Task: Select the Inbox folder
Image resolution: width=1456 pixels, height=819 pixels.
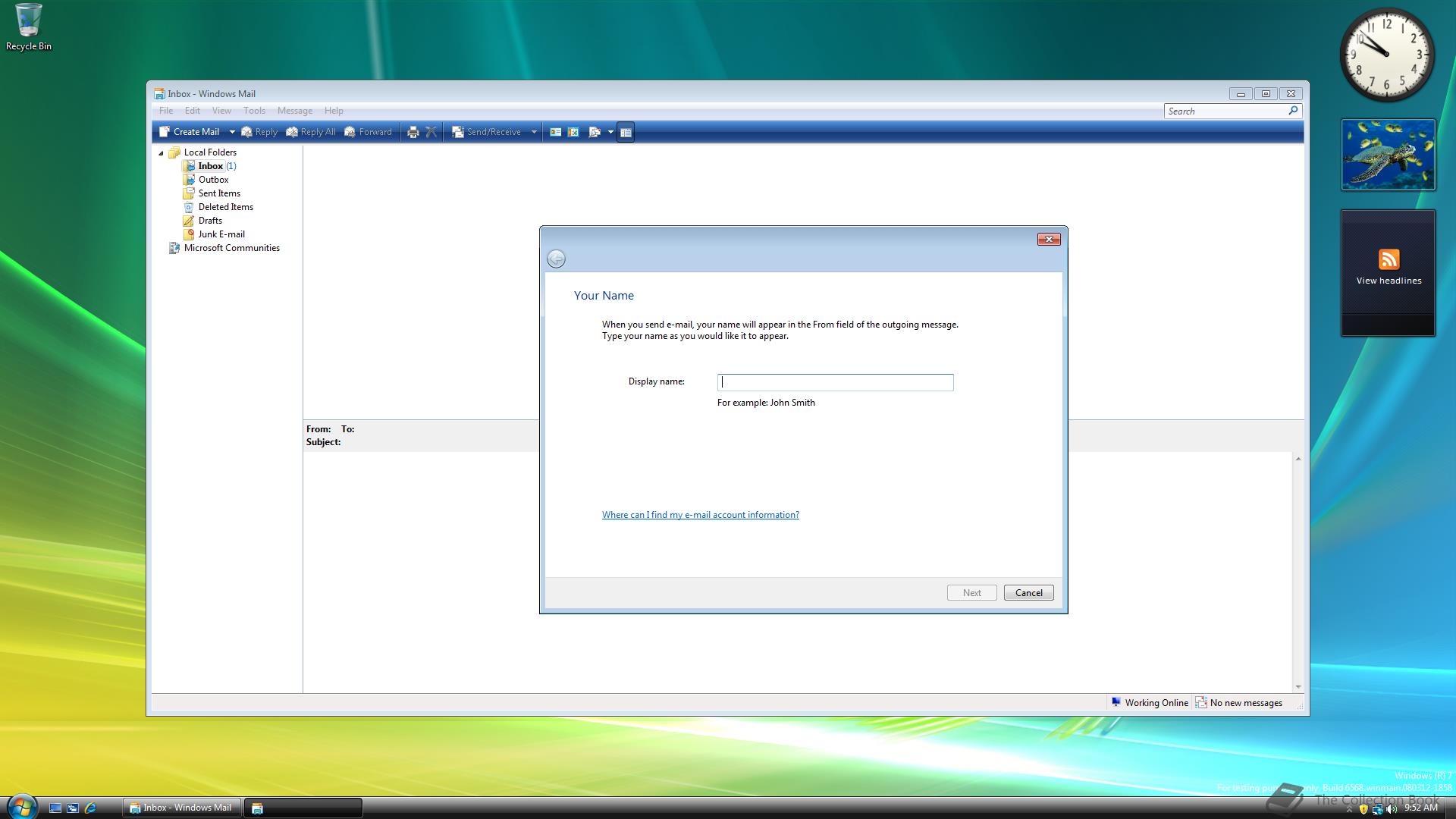Action: click(x=210, y=166)
